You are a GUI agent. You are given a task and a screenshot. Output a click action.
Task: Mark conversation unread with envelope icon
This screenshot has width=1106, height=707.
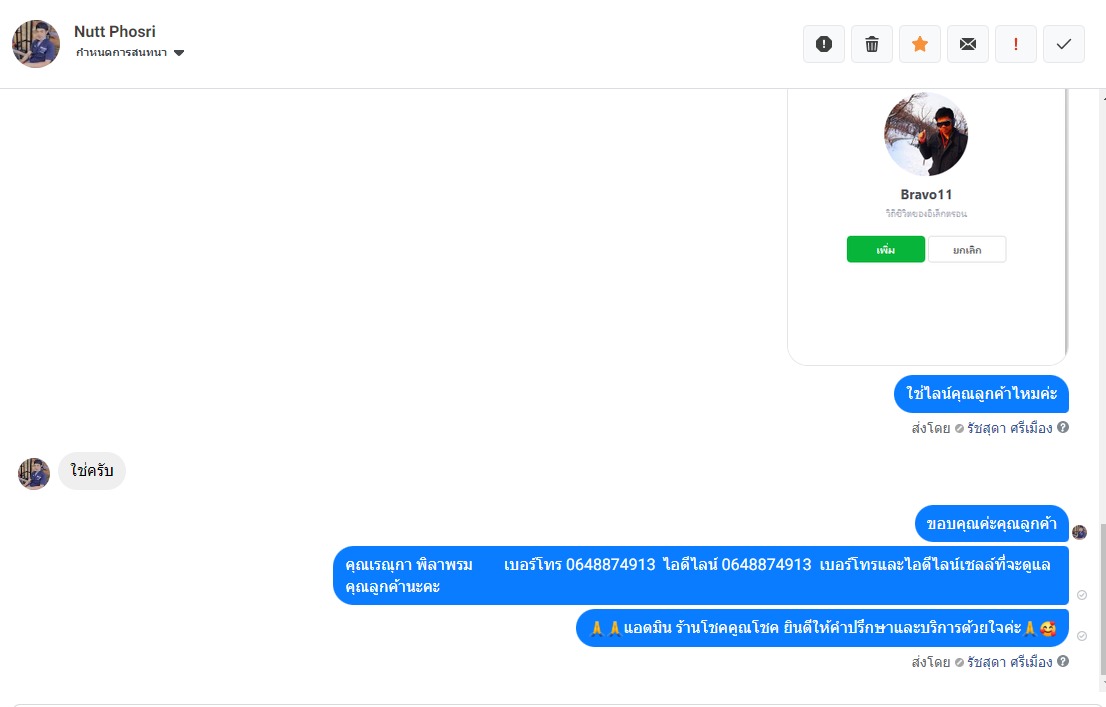968,44
